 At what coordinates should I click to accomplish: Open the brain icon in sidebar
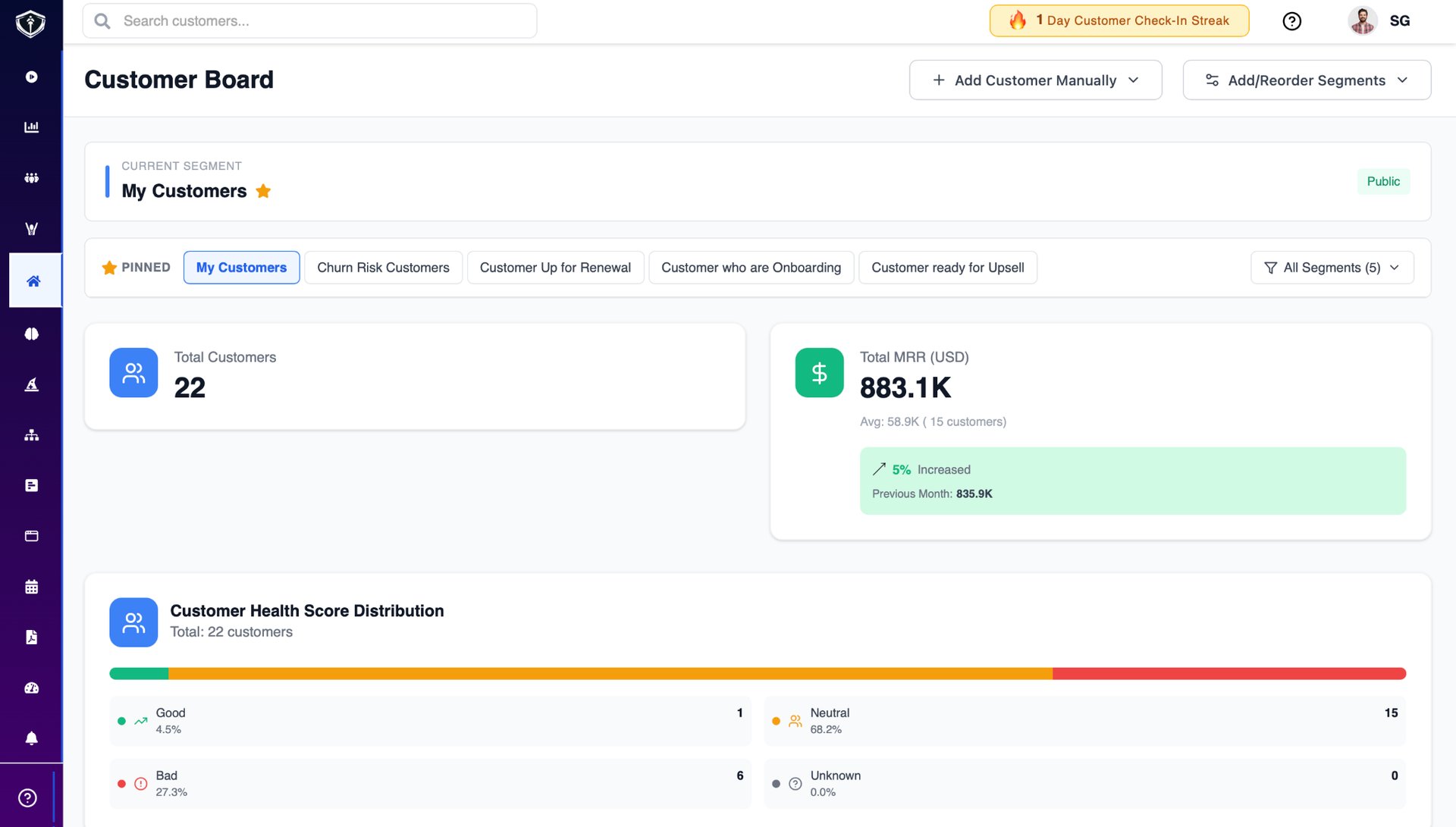point(31,334)
